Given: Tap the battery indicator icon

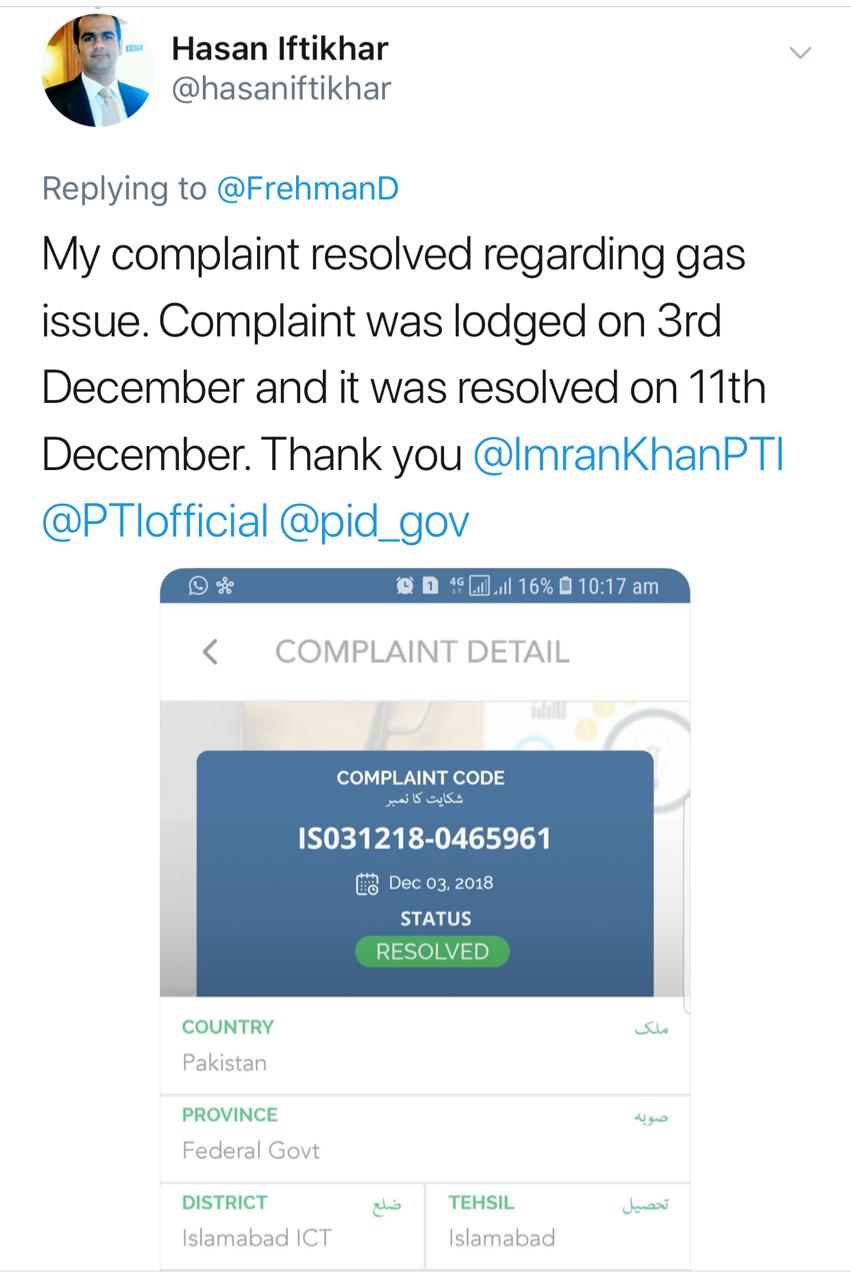Looking at the screenshot, I should 566,587.
